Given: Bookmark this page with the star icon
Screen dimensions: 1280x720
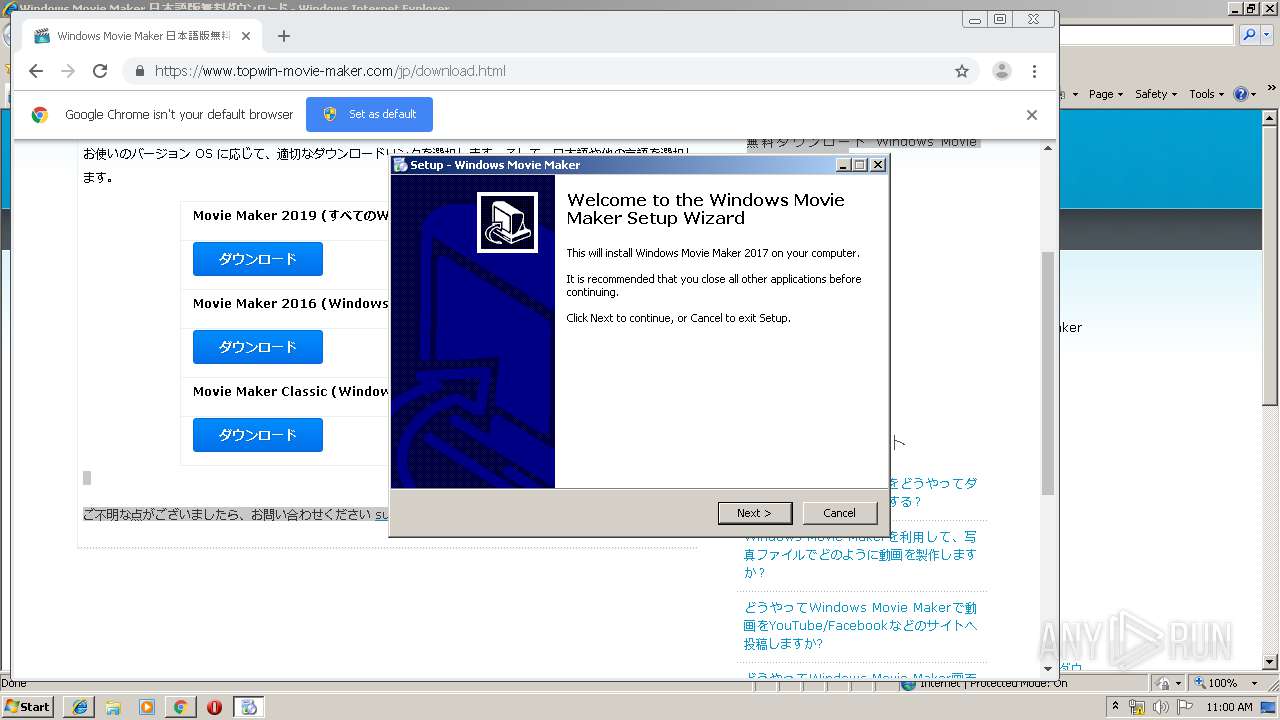Looking at the screenshot, I should (x=962, y=71).
